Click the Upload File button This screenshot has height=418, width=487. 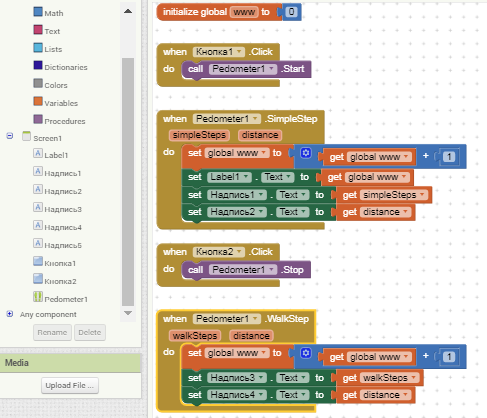coord(70,385)
